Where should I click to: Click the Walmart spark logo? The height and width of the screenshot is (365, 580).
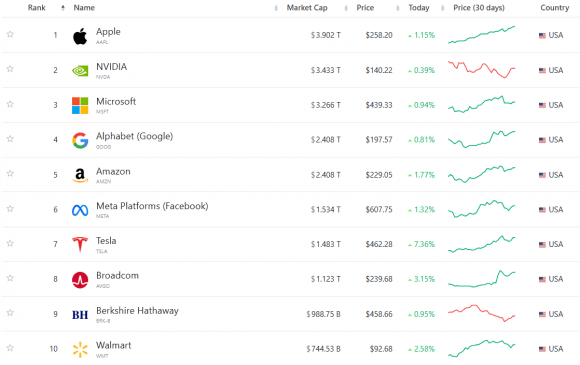tap(80, 349)
